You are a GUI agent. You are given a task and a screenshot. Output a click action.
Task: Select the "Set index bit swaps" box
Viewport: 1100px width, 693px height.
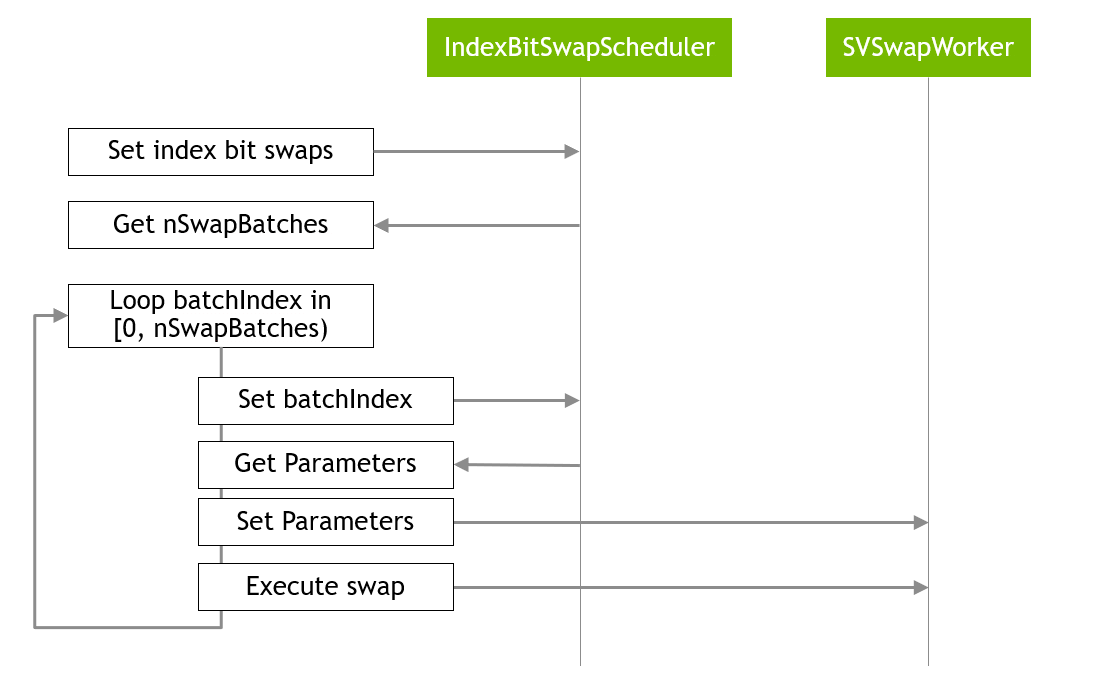220,152
